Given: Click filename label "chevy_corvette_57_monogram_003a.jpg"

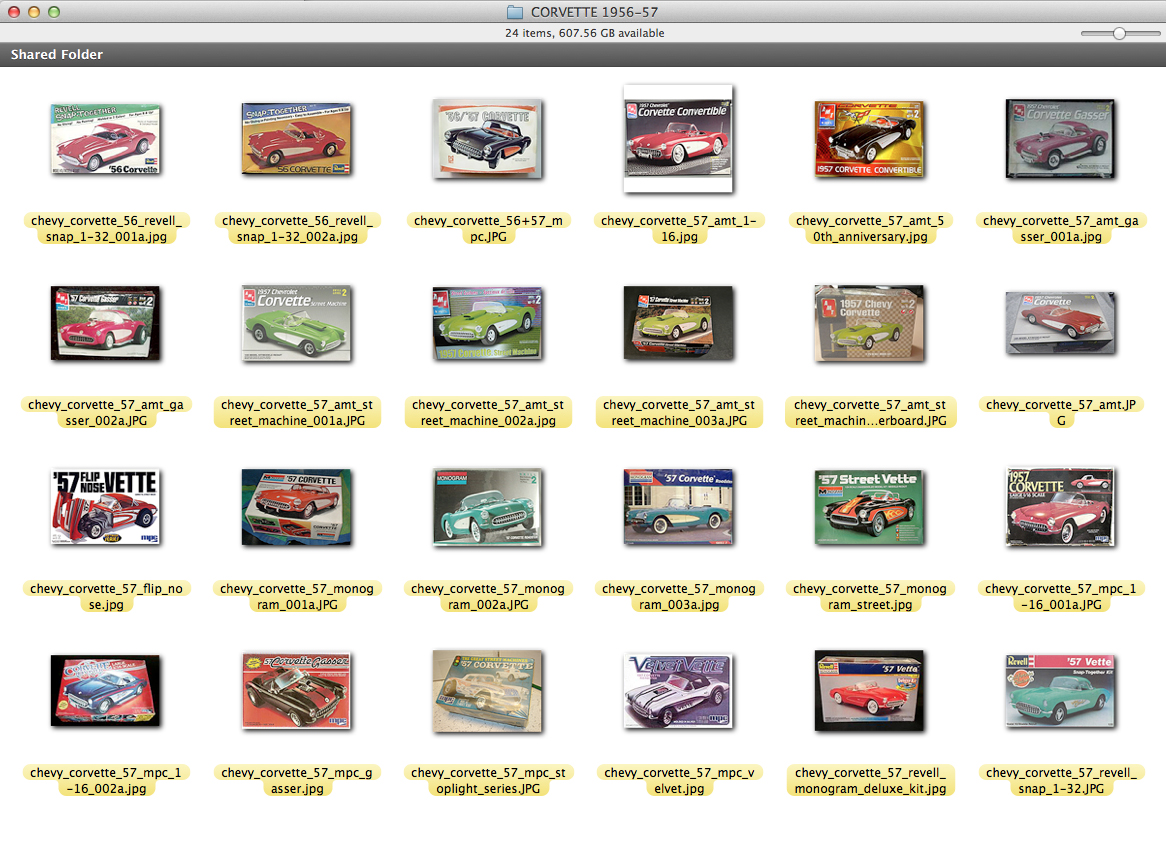Looking at the screenshot, I should [x=679, y=596].
